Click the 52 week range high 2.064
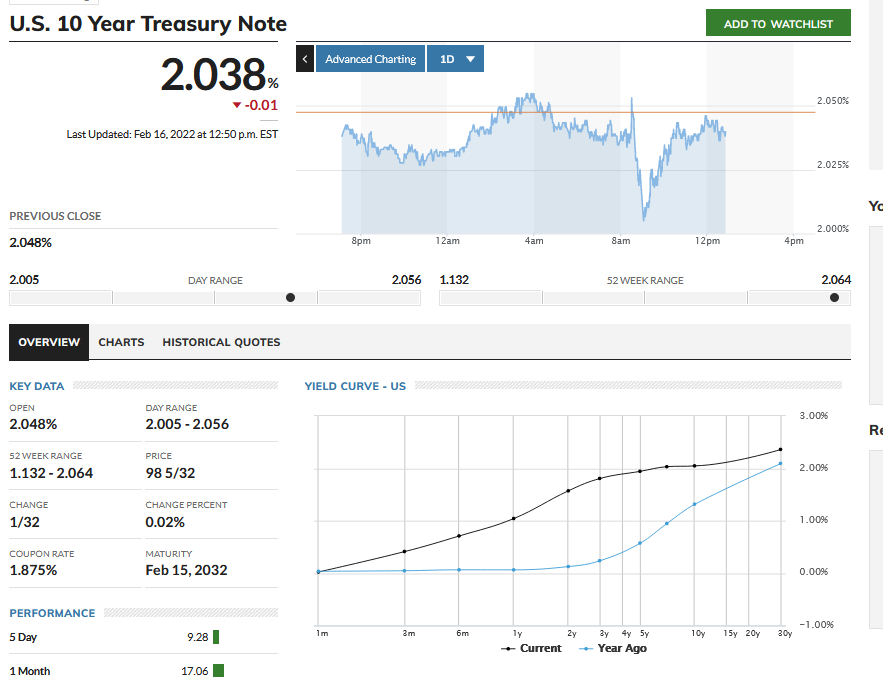 (x=836, y=280)
